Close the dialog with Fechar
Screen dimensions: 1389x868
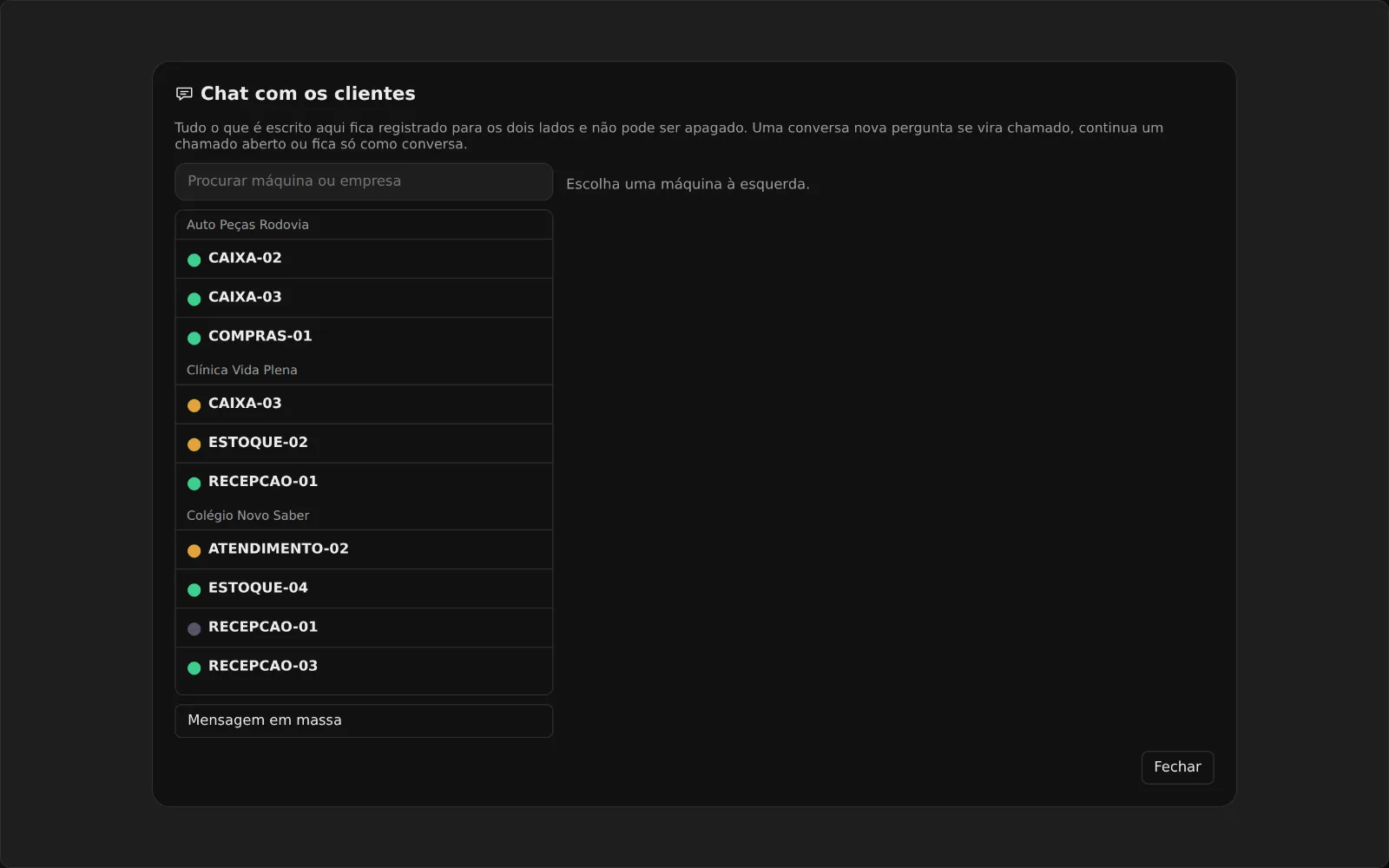click(1177, 767)
